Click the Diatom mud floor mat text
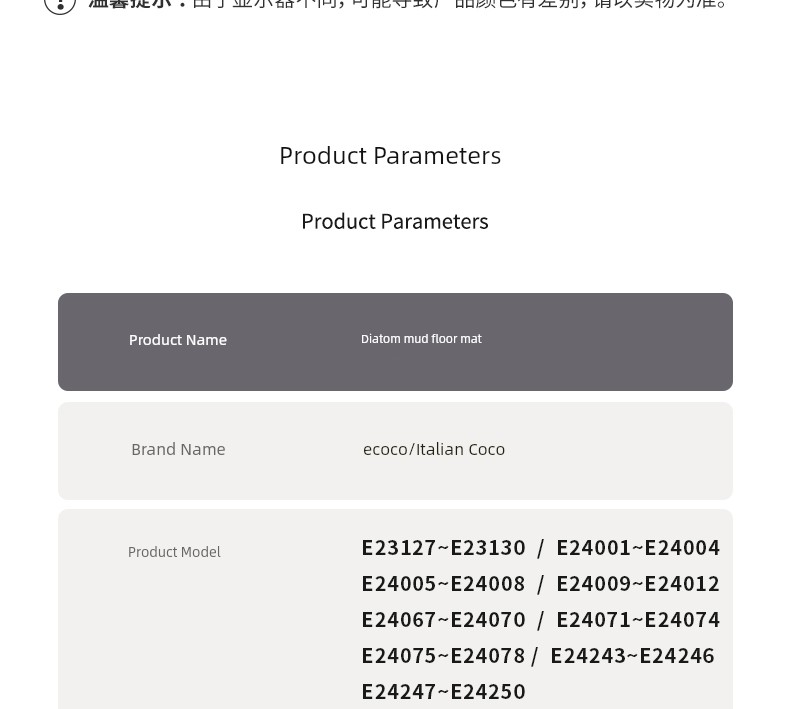The image size is (790, 709). point(421,339)
